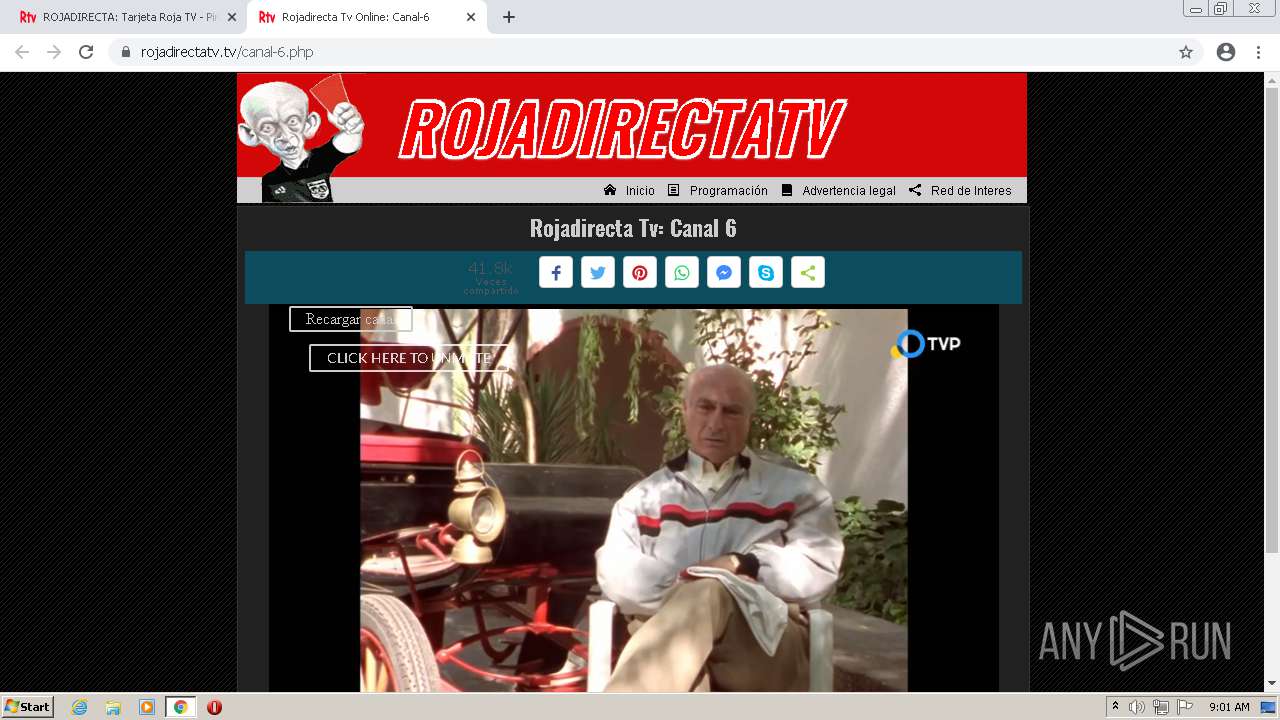Viewport: 1280px width, 720px height.
Task: Share the channel via WhatsApp
Action: (x=682, y=273)
